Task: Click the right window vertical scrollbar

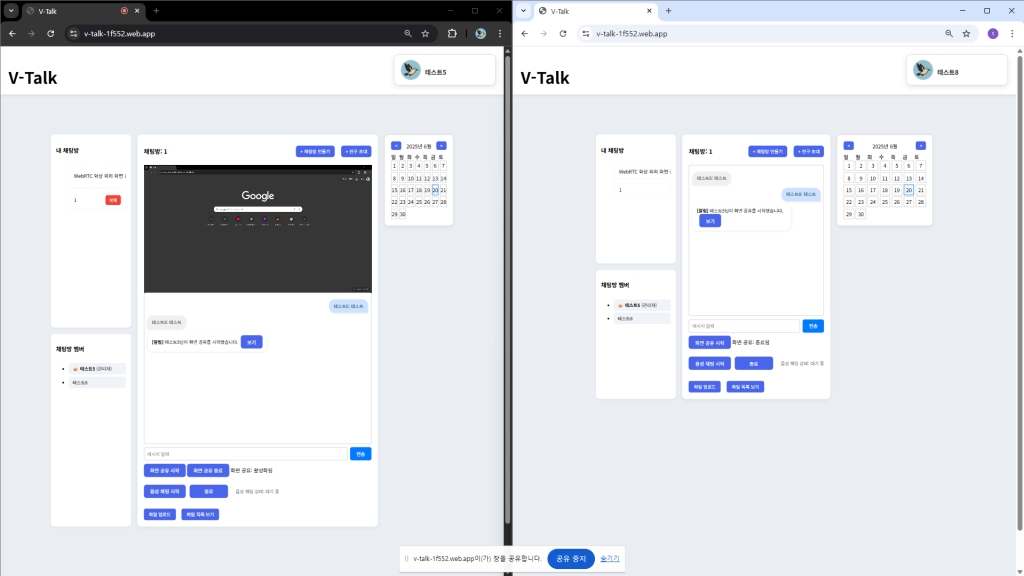Action: [1019, 294]
